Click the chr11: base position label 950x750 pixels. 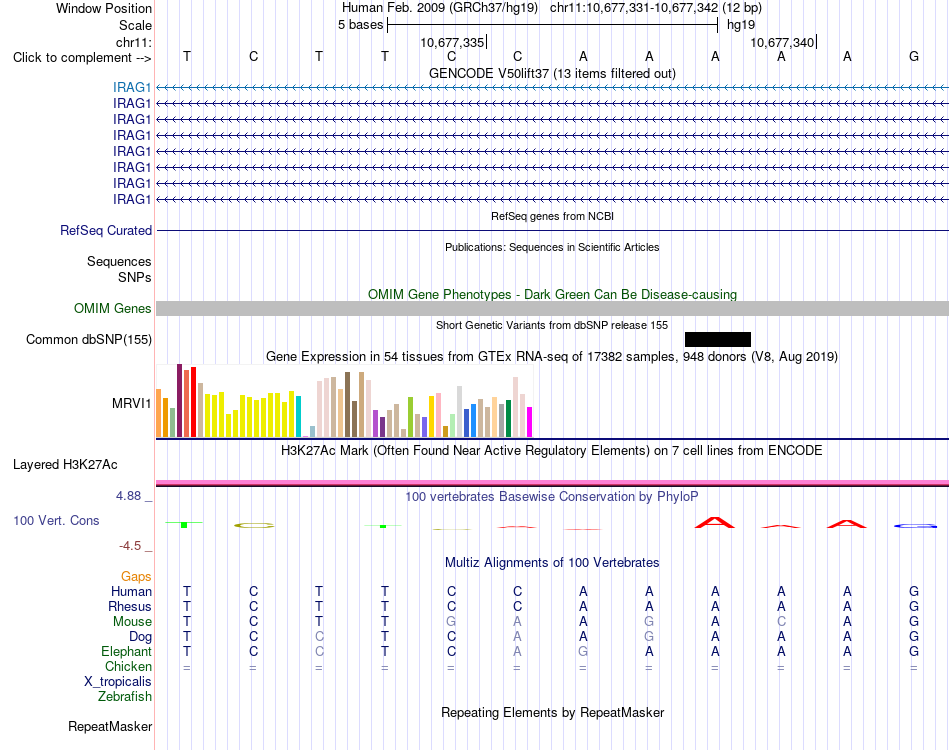[133, 42]
